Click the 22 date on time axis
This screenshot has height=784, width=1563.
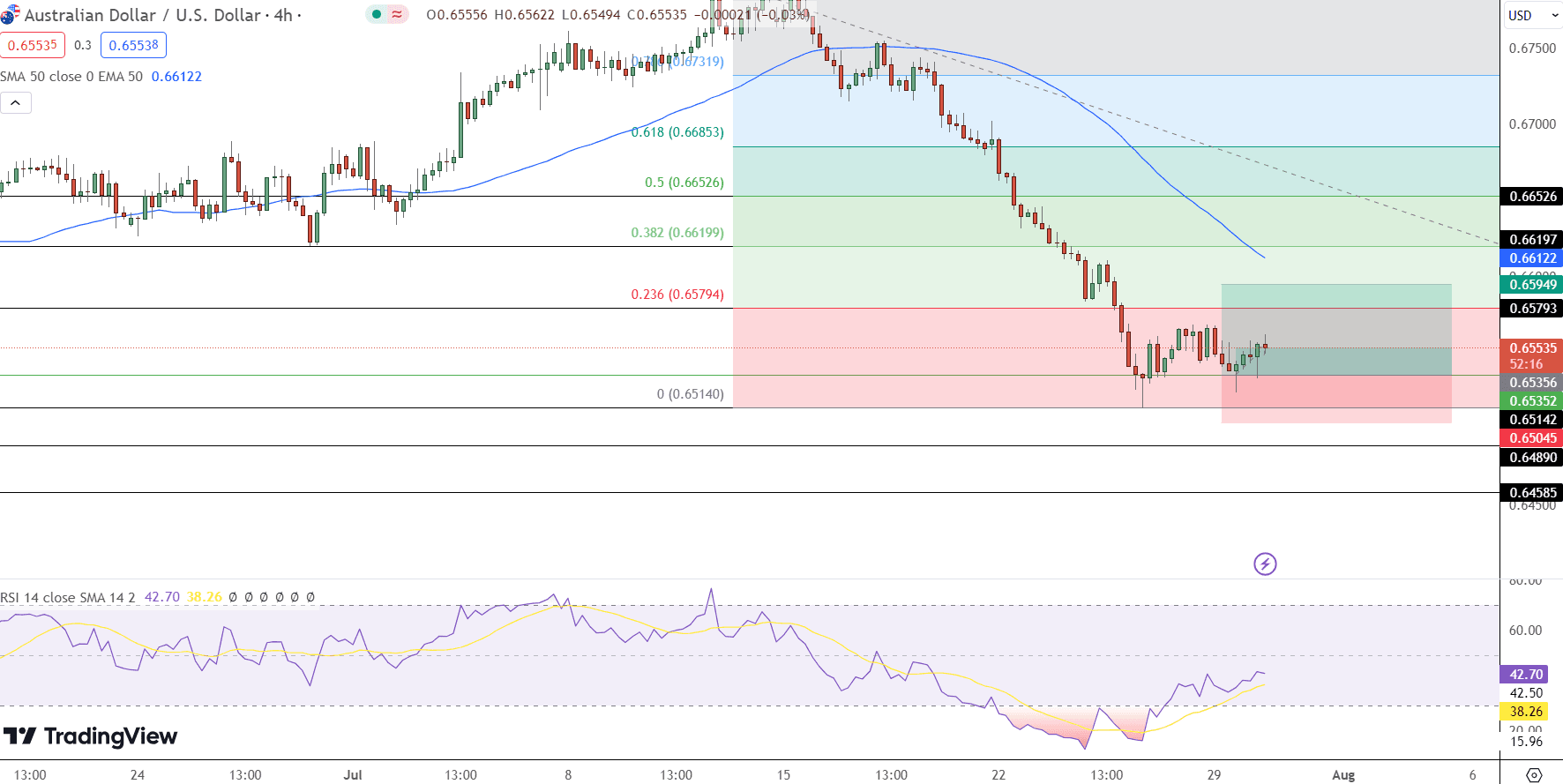click(x=998, y=775)
